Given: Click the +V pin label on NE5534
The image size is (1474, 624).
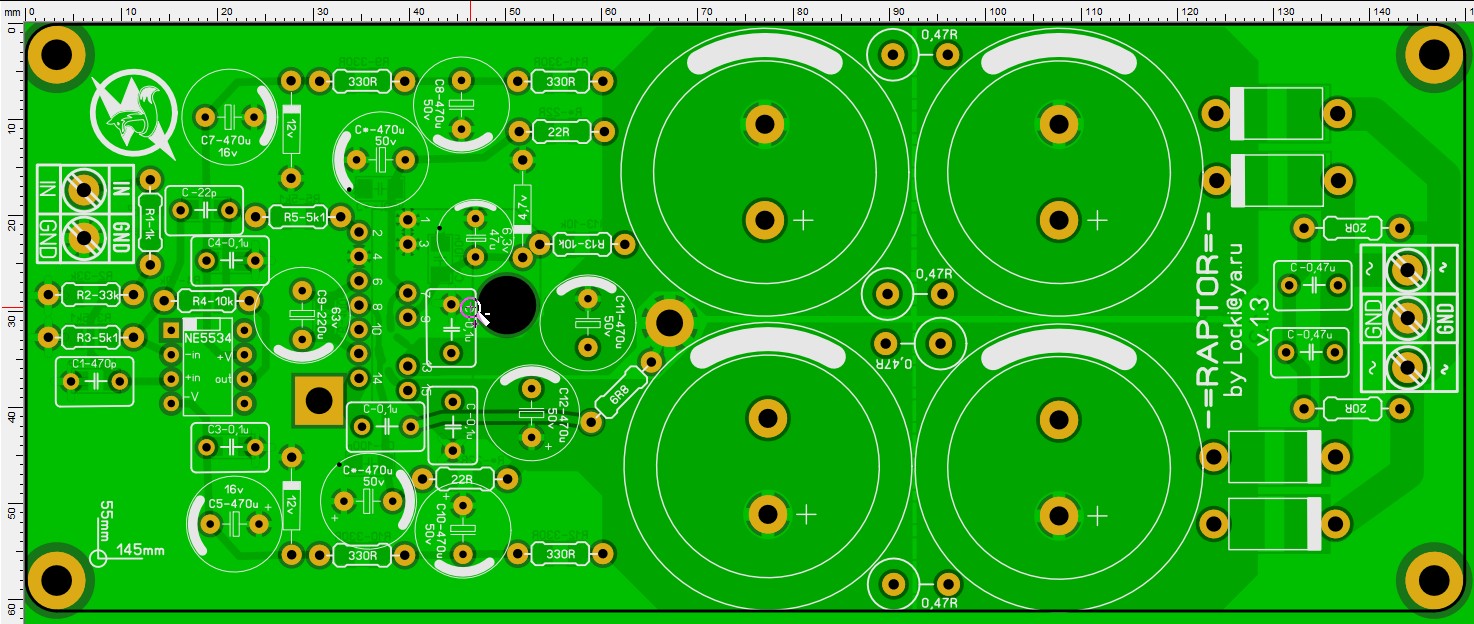Looking at the screenshot, I should click(x=223, y=356).
